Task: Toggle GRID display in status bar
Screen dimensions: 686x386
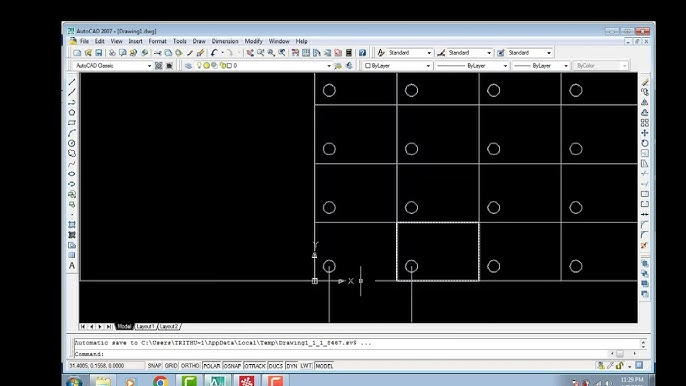Action: coord(171,366)
